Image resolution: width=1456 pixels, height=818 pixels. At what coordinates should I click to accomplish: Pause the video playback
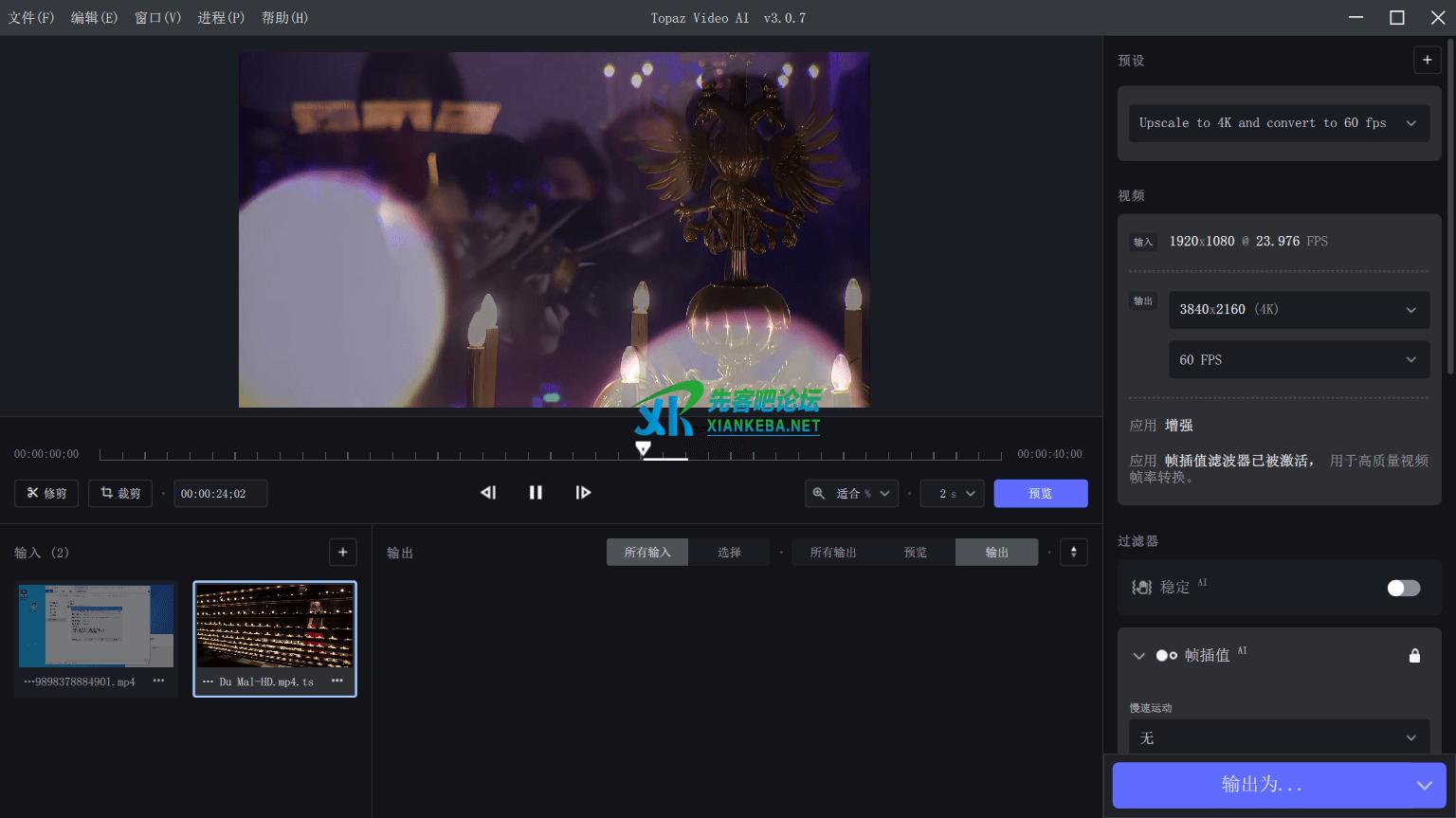536,493
